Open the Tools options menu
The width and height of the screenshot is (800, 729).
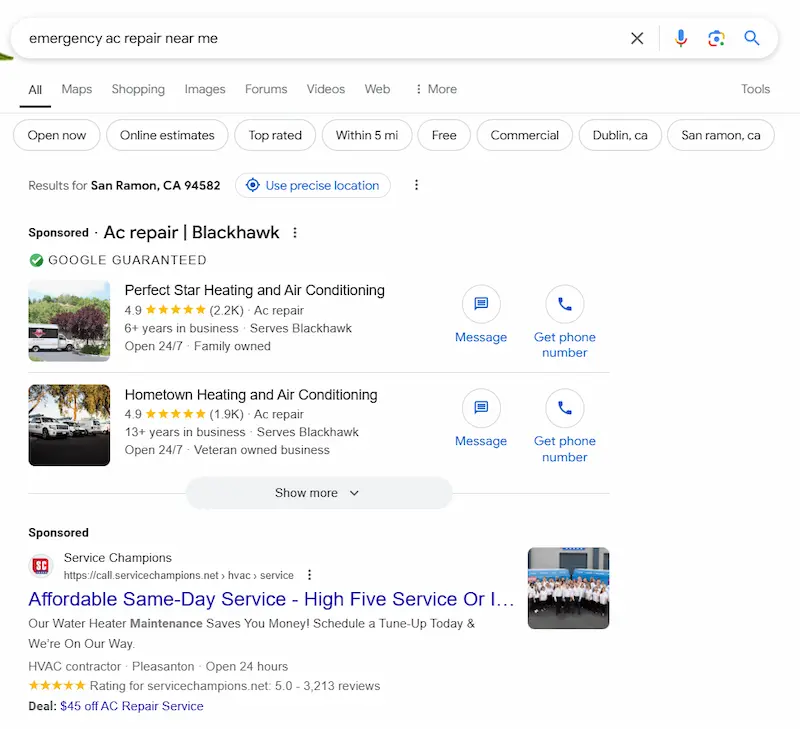tap(755, 89)
